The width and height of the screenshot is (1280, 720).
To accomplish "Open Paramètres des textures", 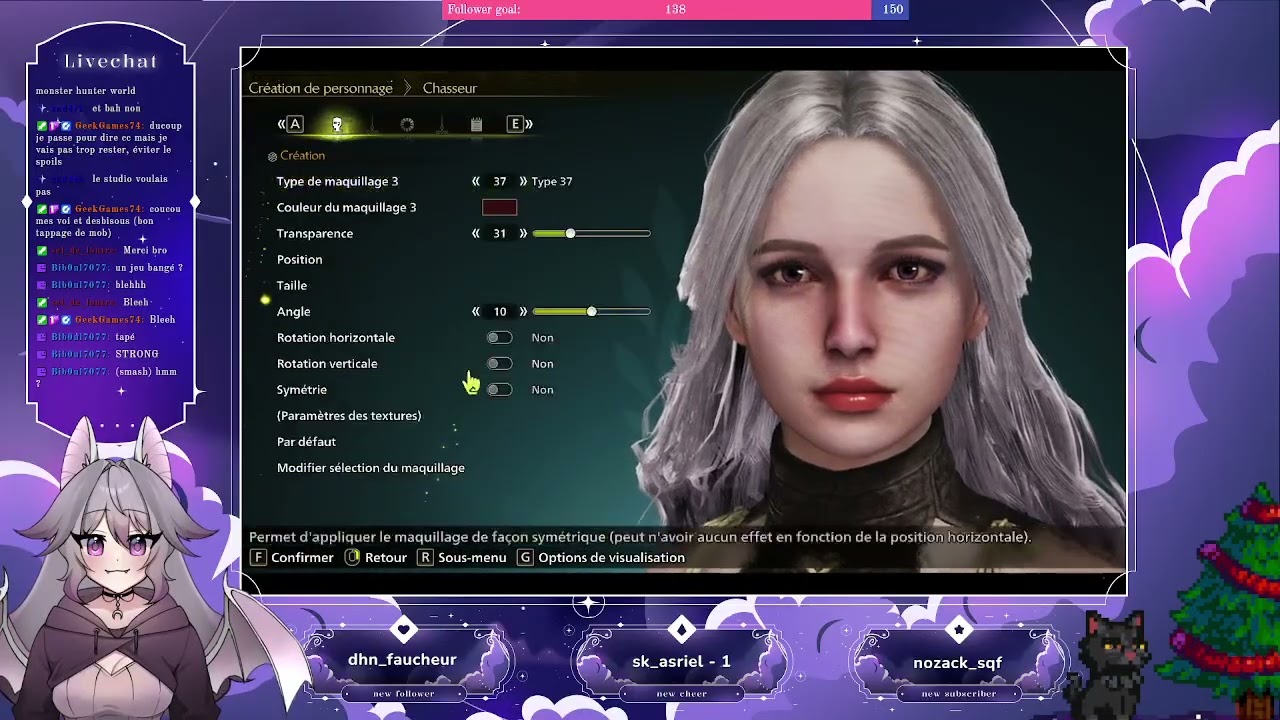I will click(x=349, y=416).
